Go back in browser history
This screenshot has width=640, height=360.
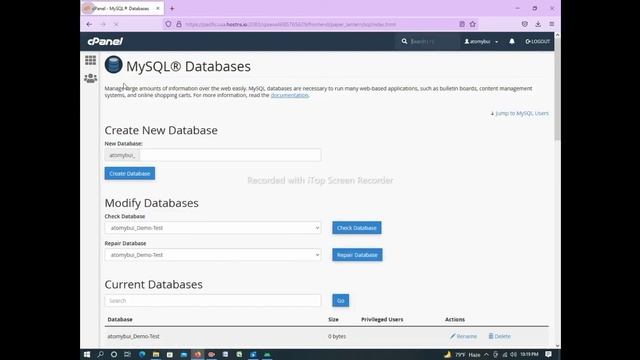pyautogui.click(x=89, y=24)
